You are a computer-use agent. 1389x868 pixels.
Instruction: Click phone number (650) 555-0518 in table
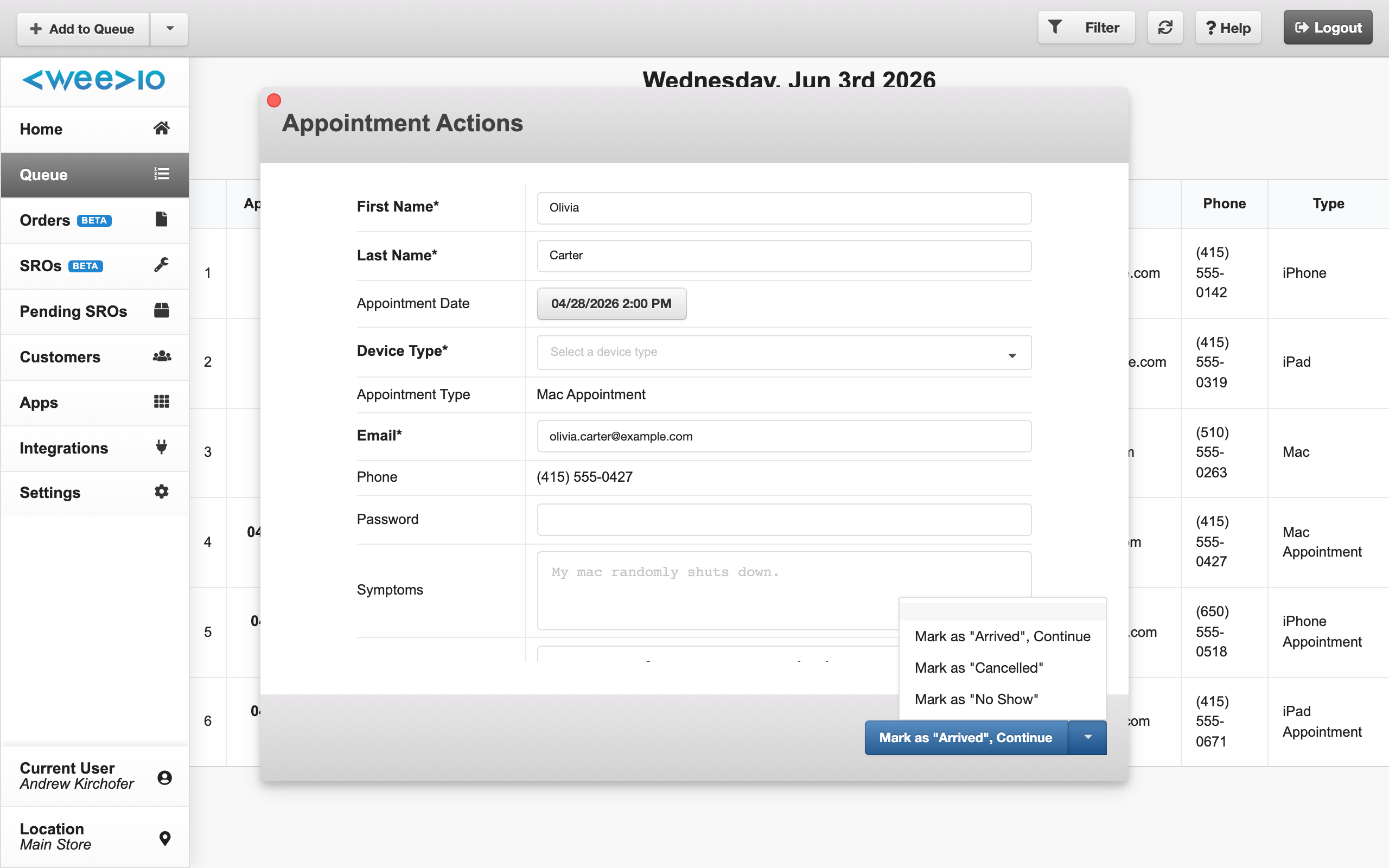(x=1212, y=631)
